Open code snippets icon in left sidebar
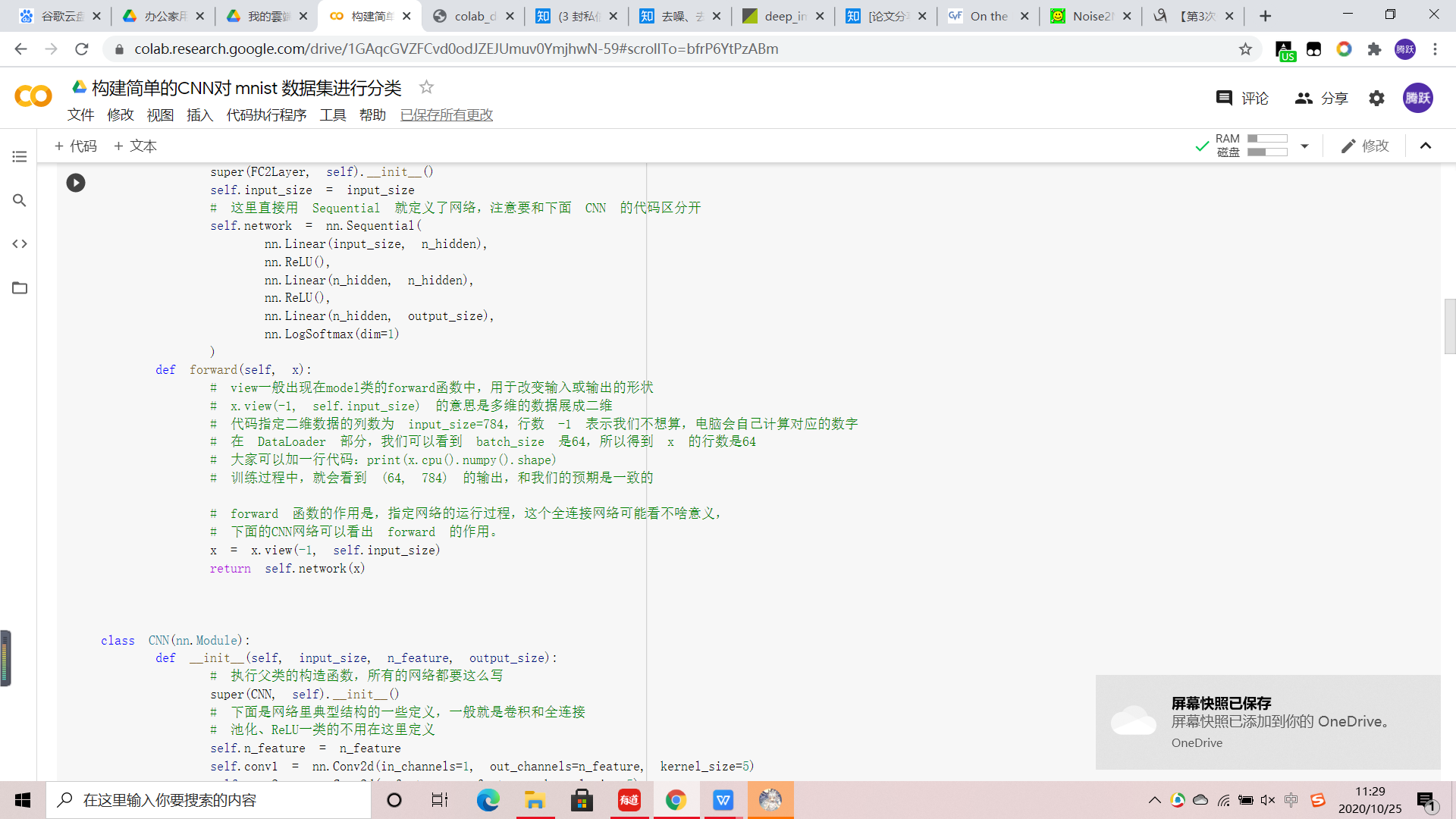This screenshot has width=1456, height=819. coord(20,244)
